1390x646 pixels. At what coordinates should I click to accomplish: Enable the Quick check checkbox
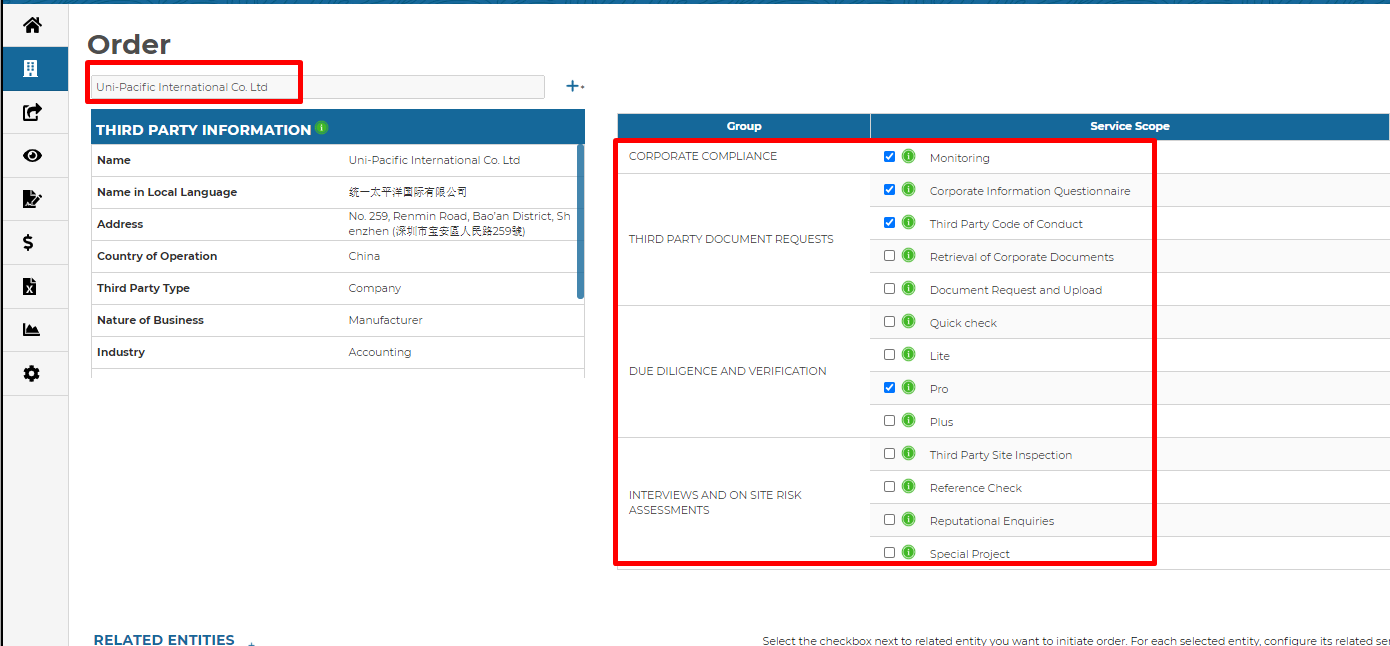tap(889, 322)
